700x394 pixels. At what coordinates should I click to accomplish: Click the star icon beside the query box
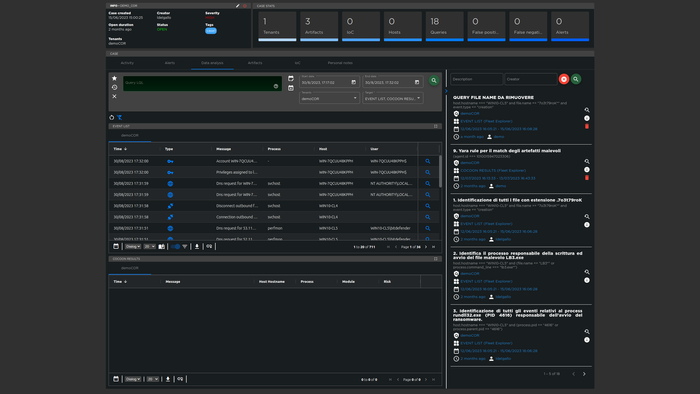click(114, 78)
